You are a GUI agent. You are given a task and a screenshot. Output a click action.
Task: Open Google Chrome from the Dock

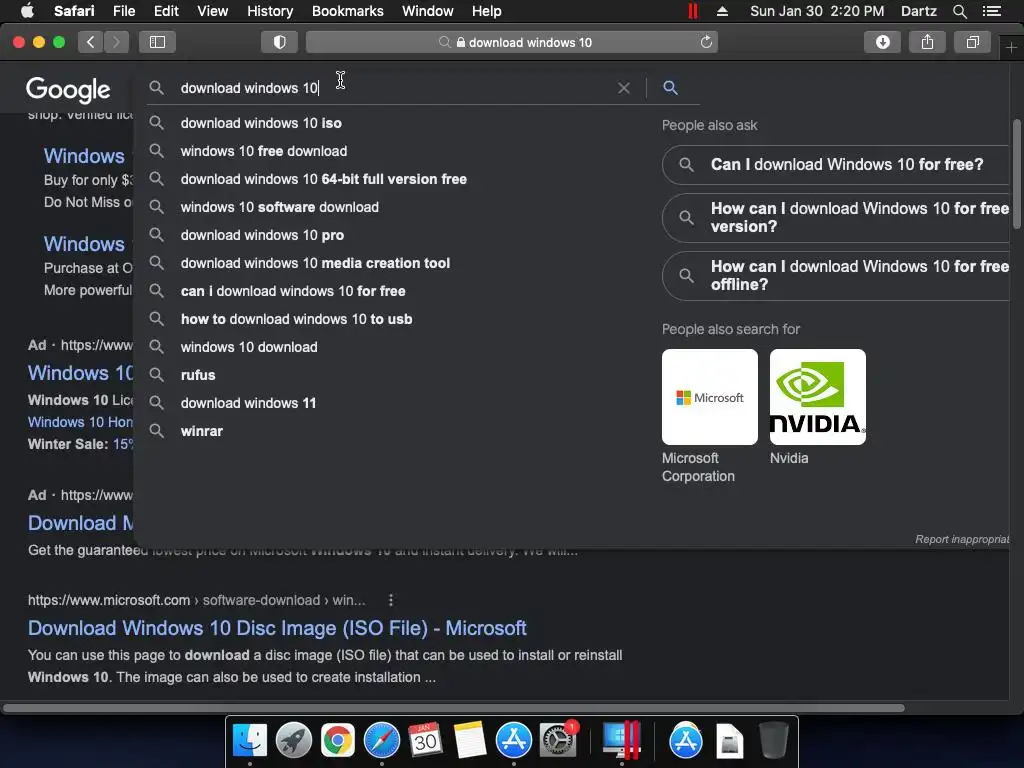338,741
